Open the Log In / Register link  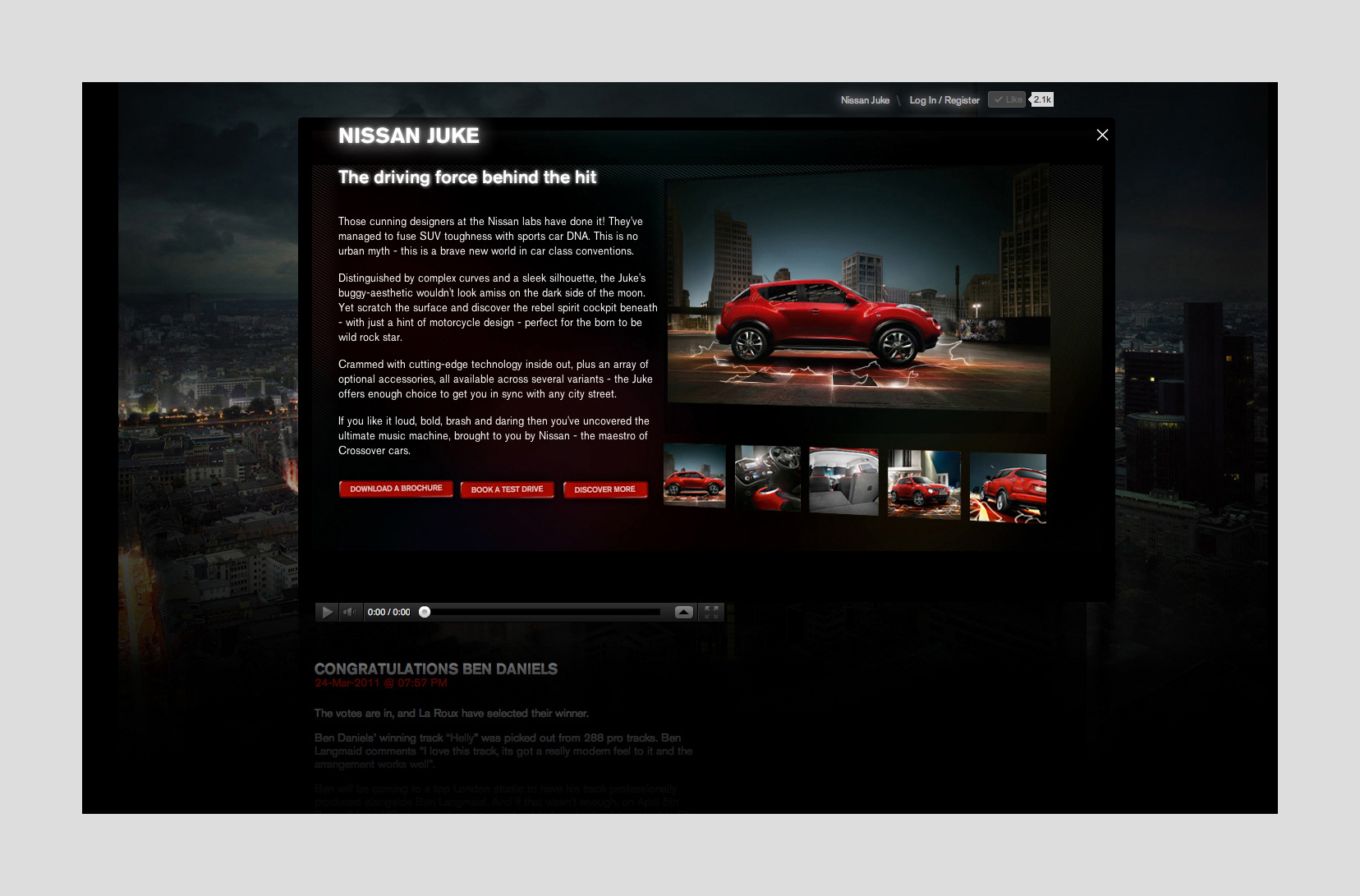944,100
